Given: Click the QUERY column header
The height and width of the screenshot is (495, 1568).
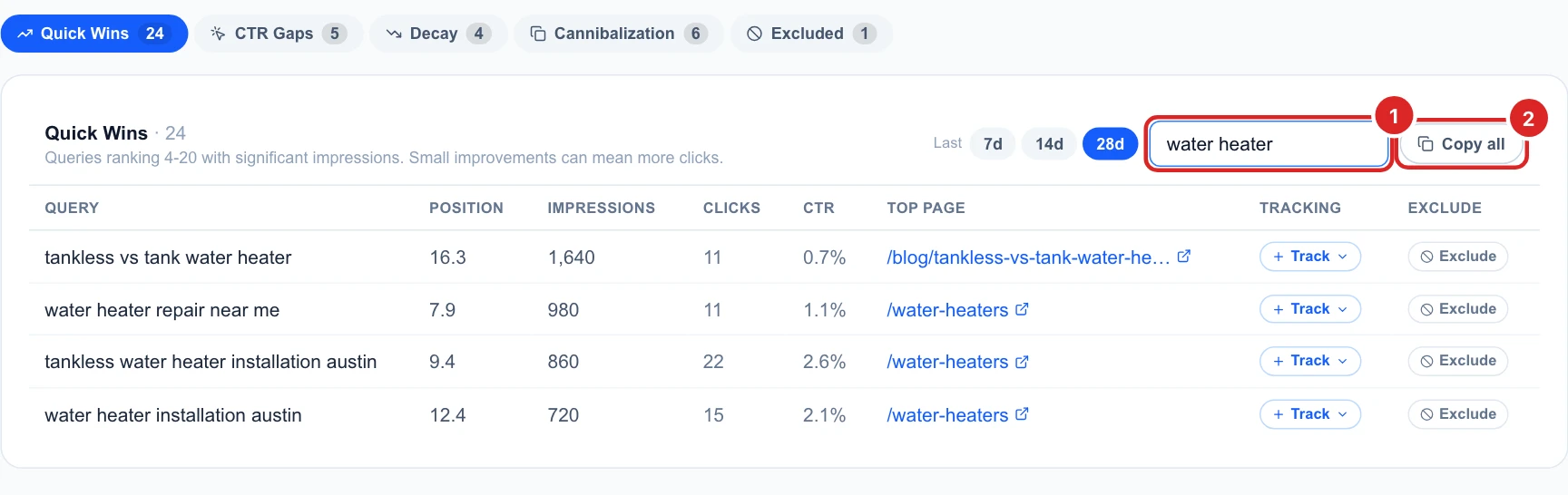Looking at the screenshot, I should [x=72, y=208].
